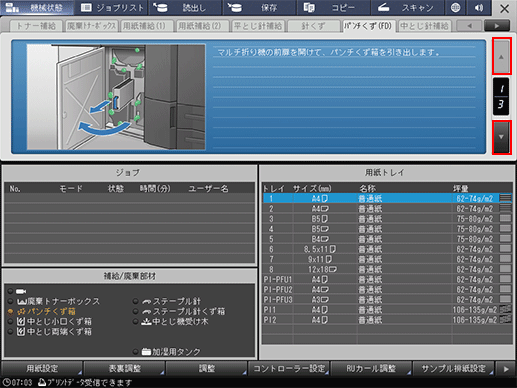Select tray 8 12x18 row
The width and height of the screenshot is (517, 388).
(387, 269)
